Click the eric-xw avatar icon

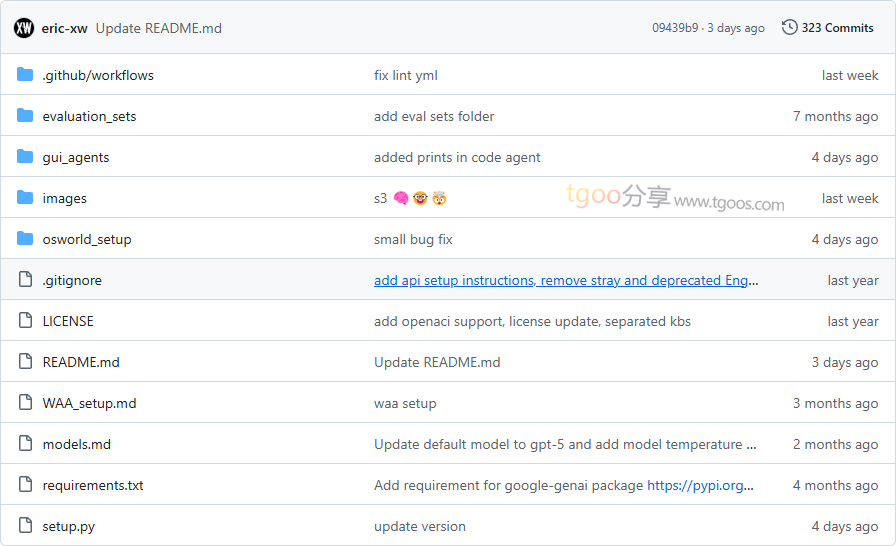pos(24,28)
